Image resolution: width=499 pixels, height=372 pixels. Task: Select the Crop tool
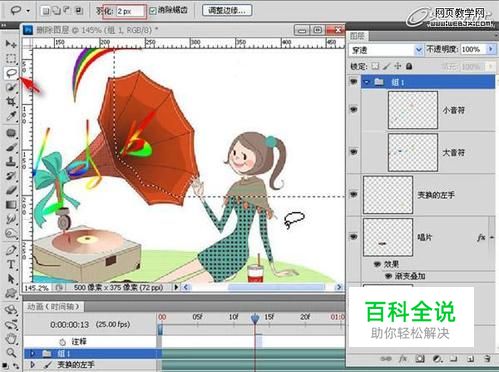(11, 102)
